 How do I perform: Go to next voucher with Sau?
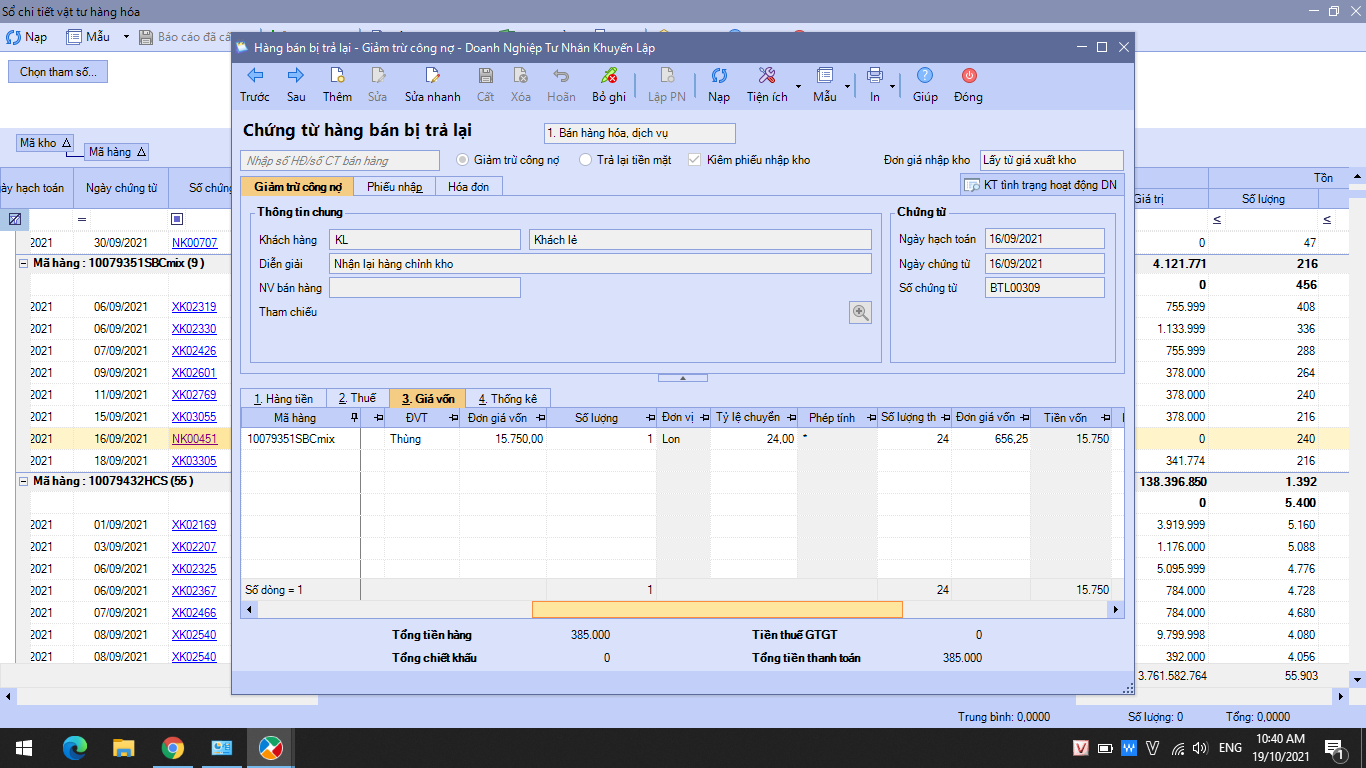coord(296,76)
